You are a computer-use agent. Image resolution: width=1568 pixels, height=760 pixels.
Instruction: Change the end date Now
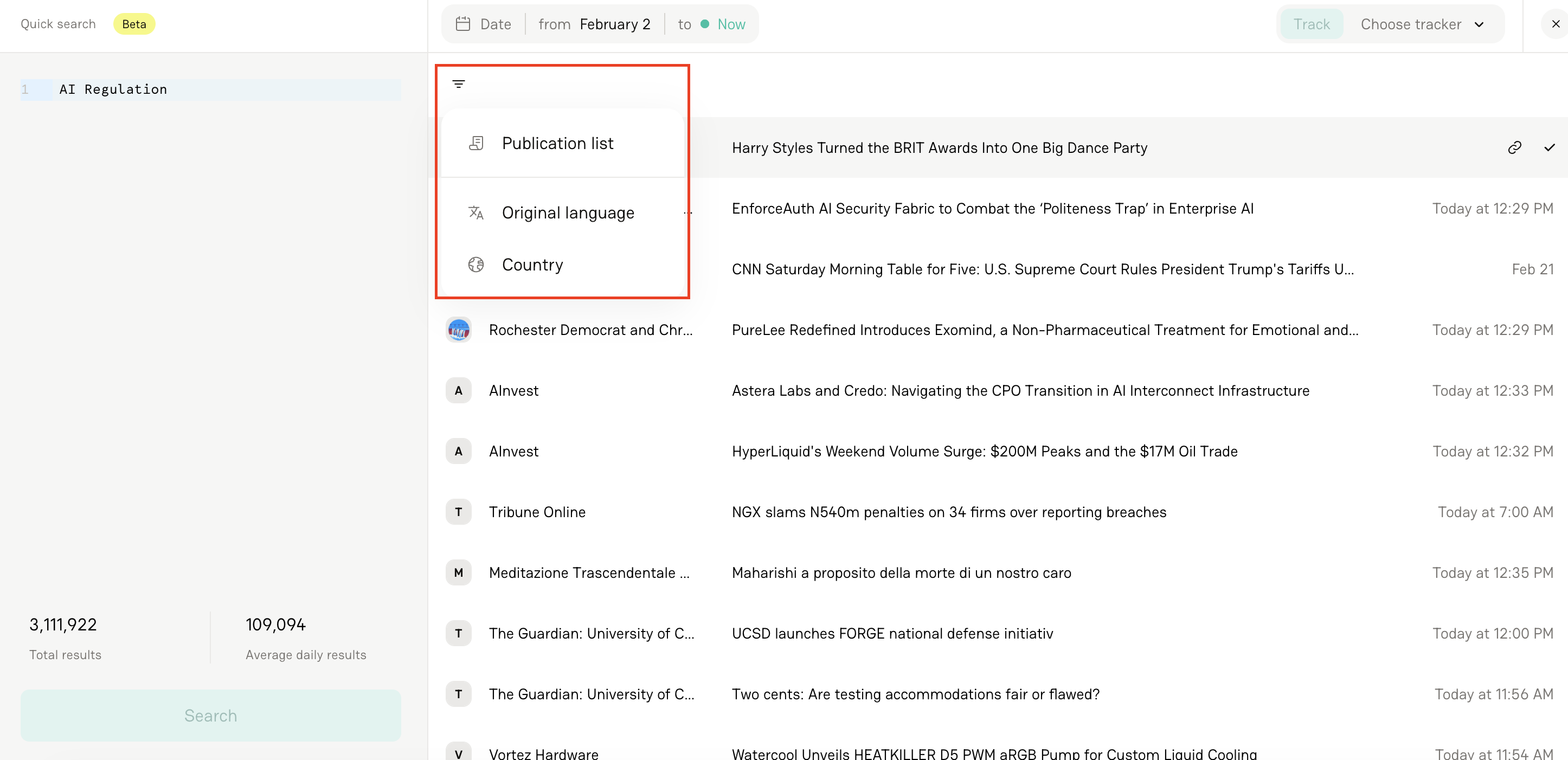730,24
